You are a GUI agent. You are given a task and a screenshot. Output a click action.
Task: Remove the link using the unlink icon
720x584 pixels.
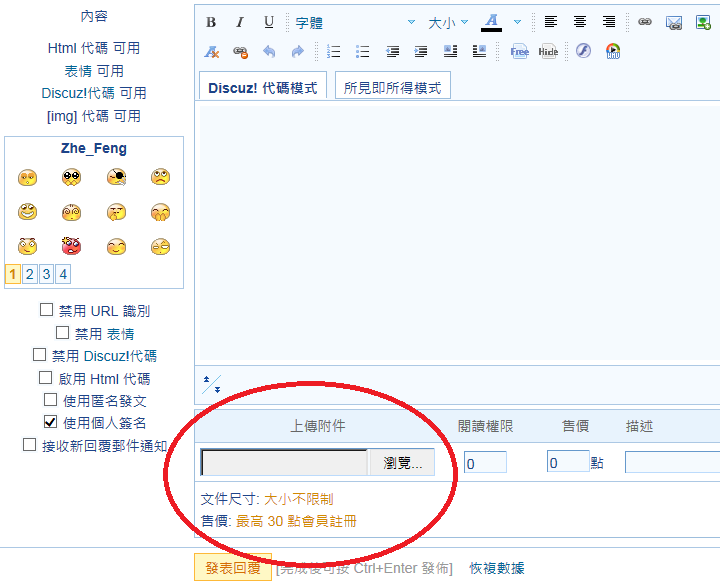[240, 51]
